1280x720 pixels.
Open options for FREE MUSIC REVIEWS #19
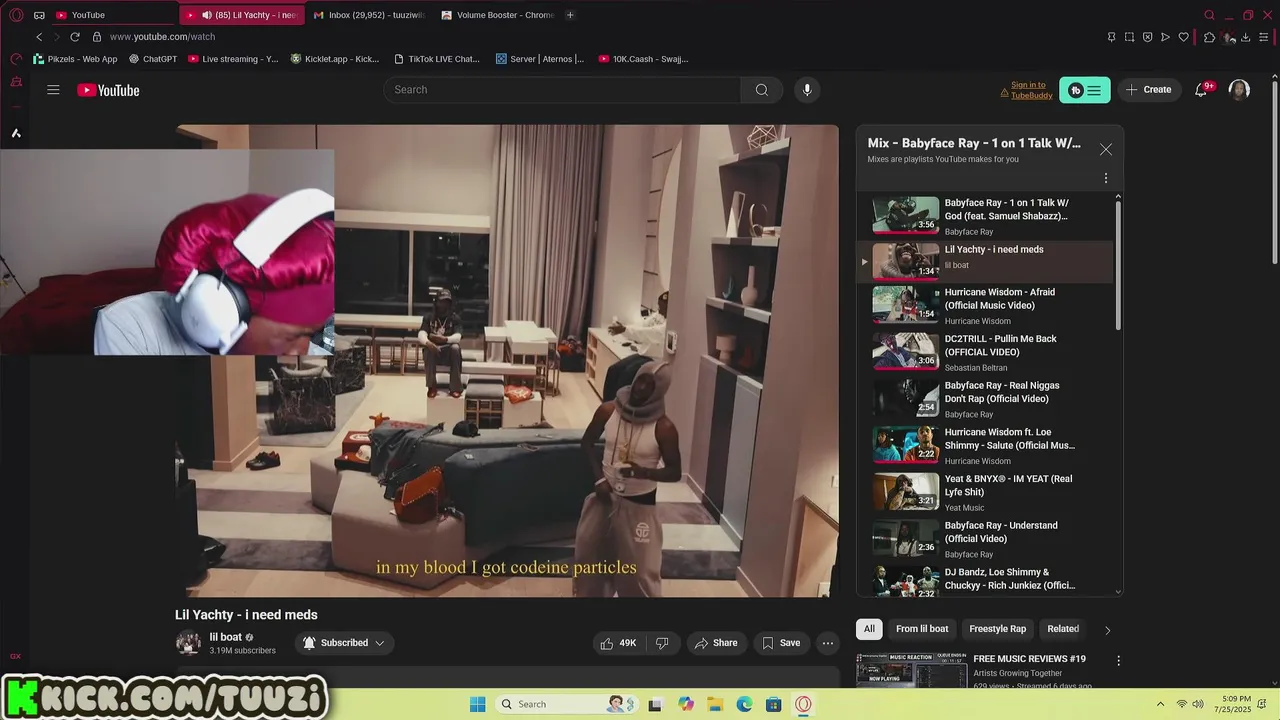(x=1118, y=661)
